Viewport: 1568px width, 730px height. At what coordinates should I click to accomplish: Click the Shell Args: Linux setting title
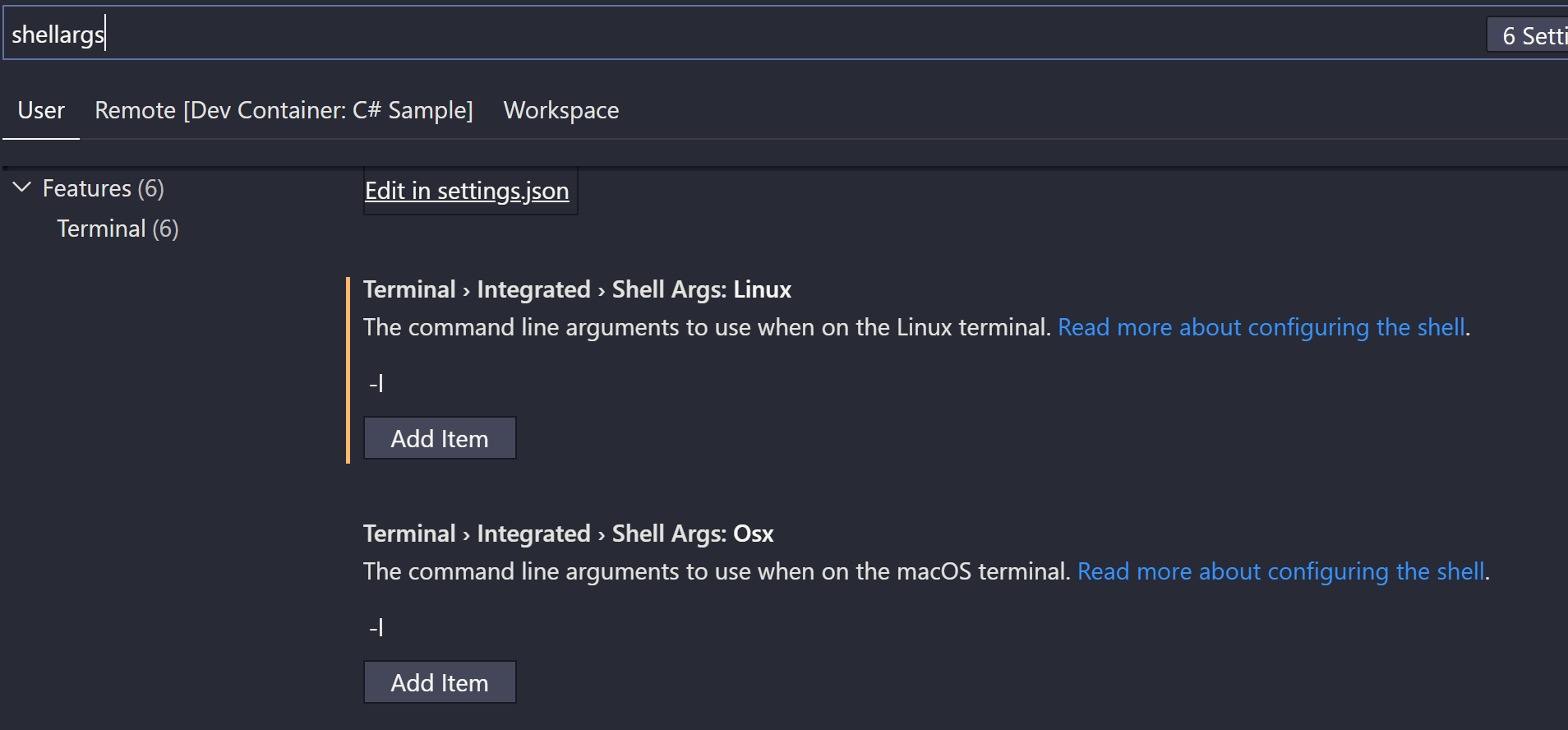coord(576,289)
